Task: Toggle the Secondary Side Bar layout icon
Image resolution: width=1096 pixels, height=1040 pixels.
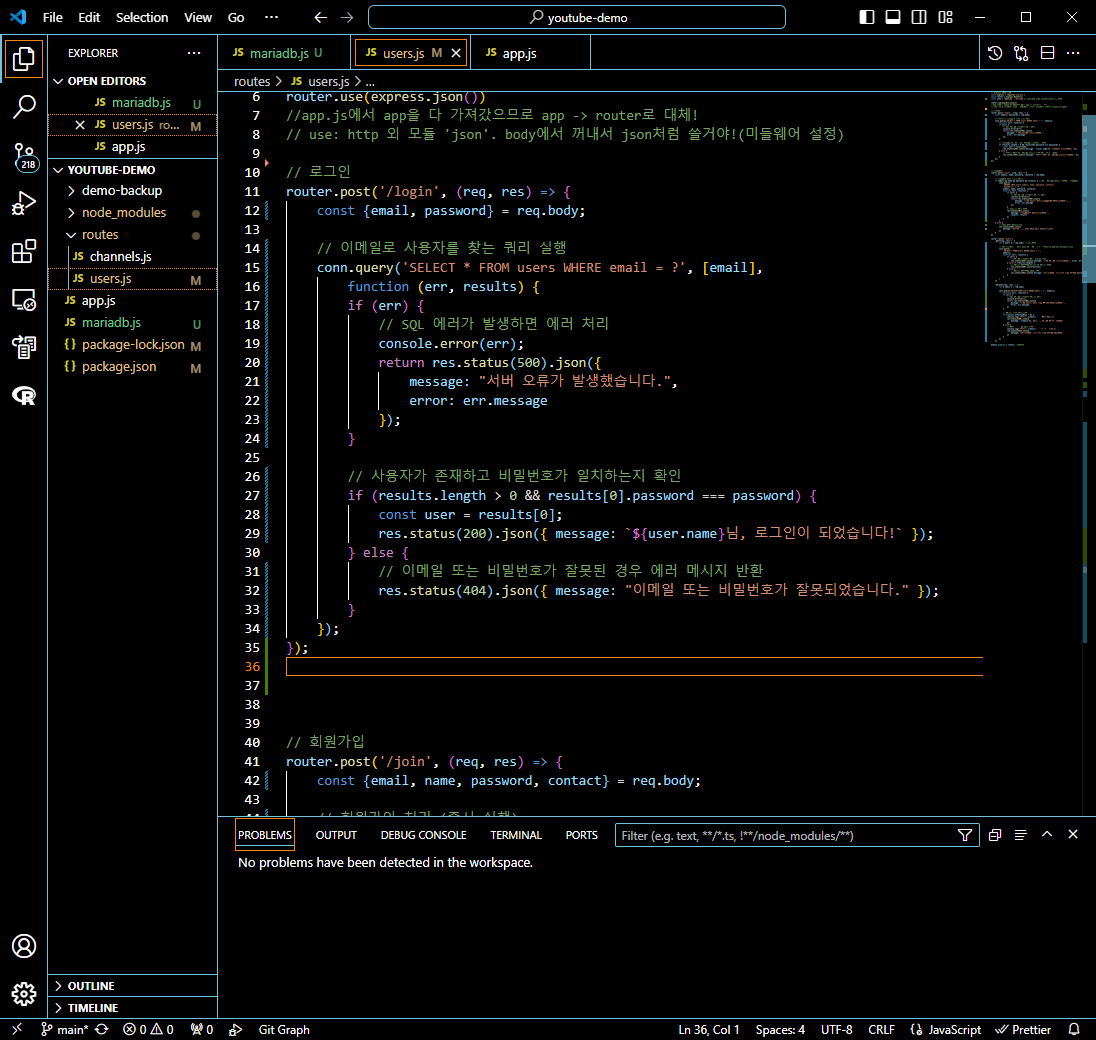Action: click(x=919, y=17)
